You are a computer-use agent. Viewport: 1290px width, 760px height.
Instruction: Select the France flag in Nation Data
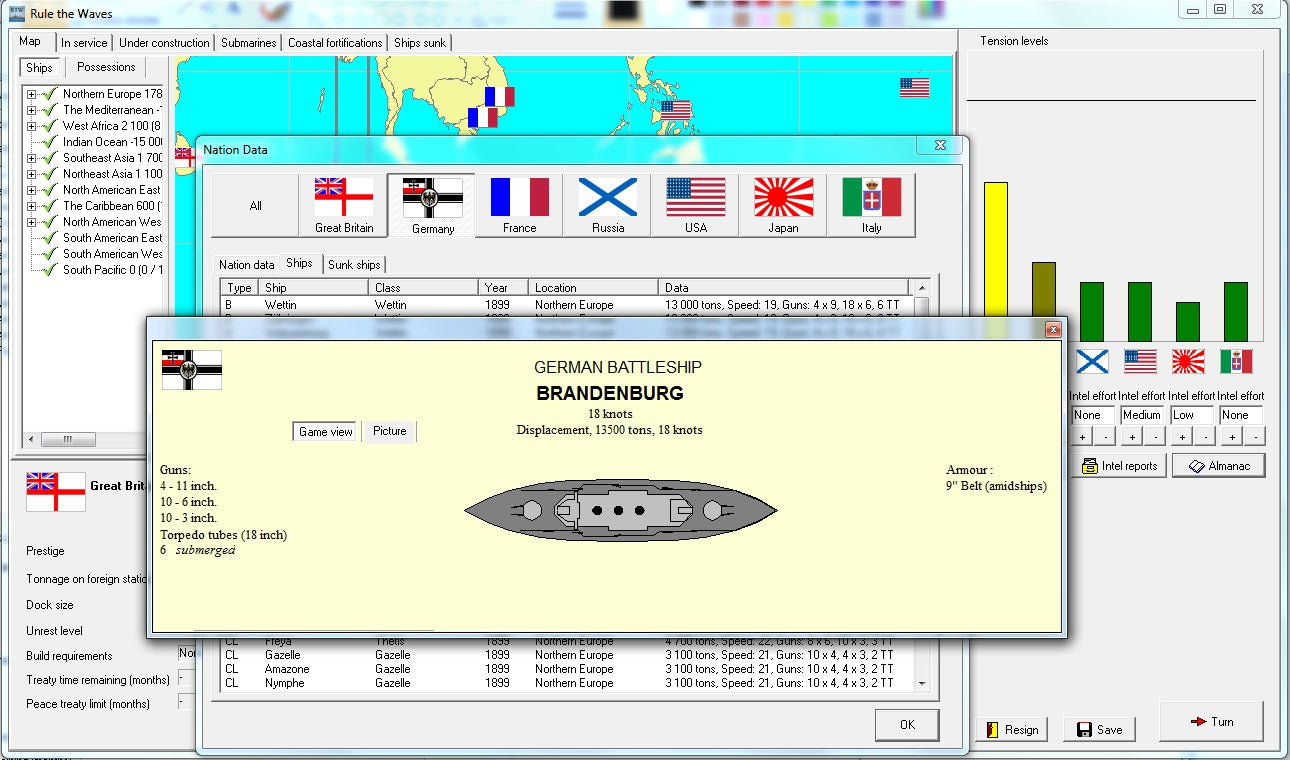(519, 205)
